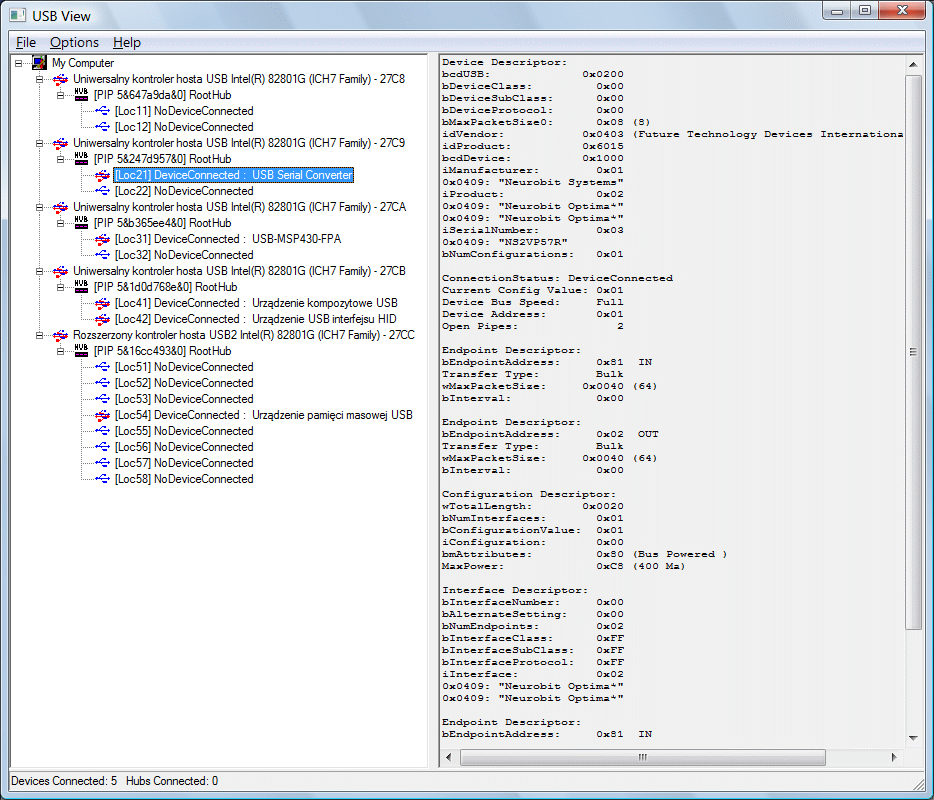Collapse the 27C8 host controller node
Viewport: 934px width, 800px height.
coord(39,79)
